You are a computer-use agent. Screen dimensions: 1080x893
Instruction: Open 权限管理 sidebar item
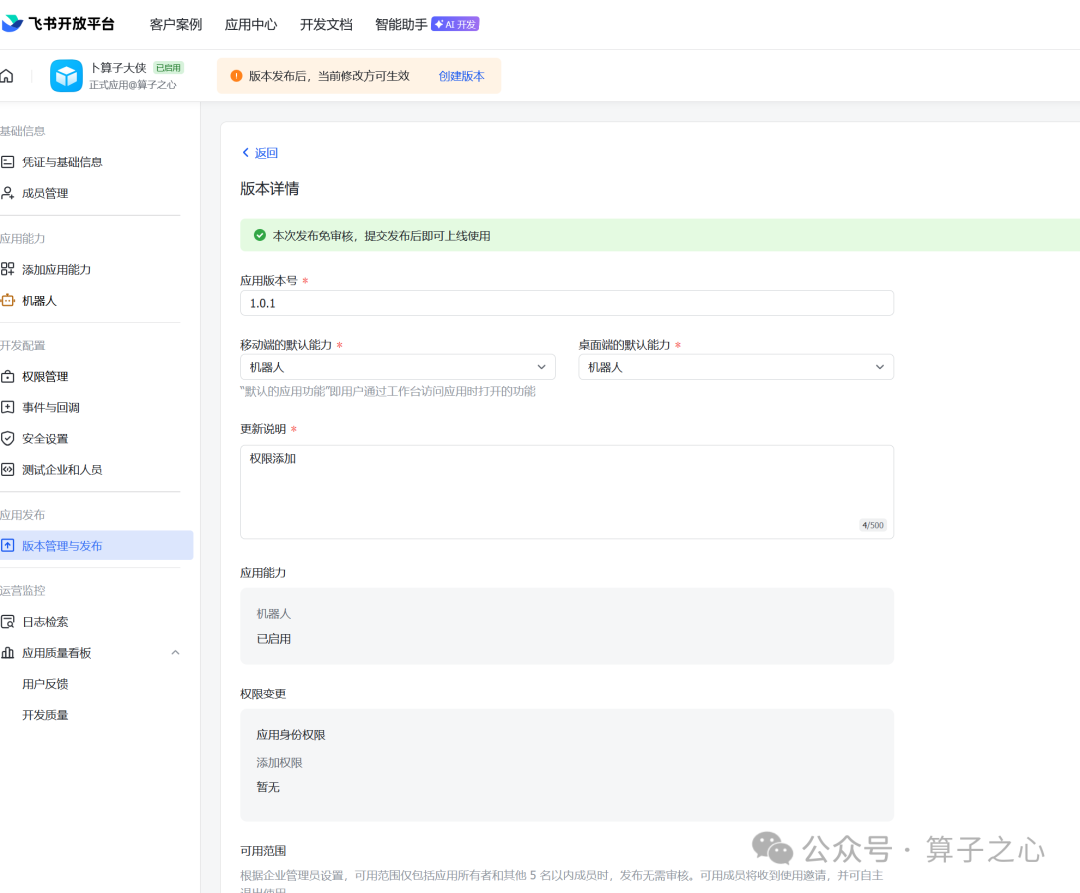[45, 377]
